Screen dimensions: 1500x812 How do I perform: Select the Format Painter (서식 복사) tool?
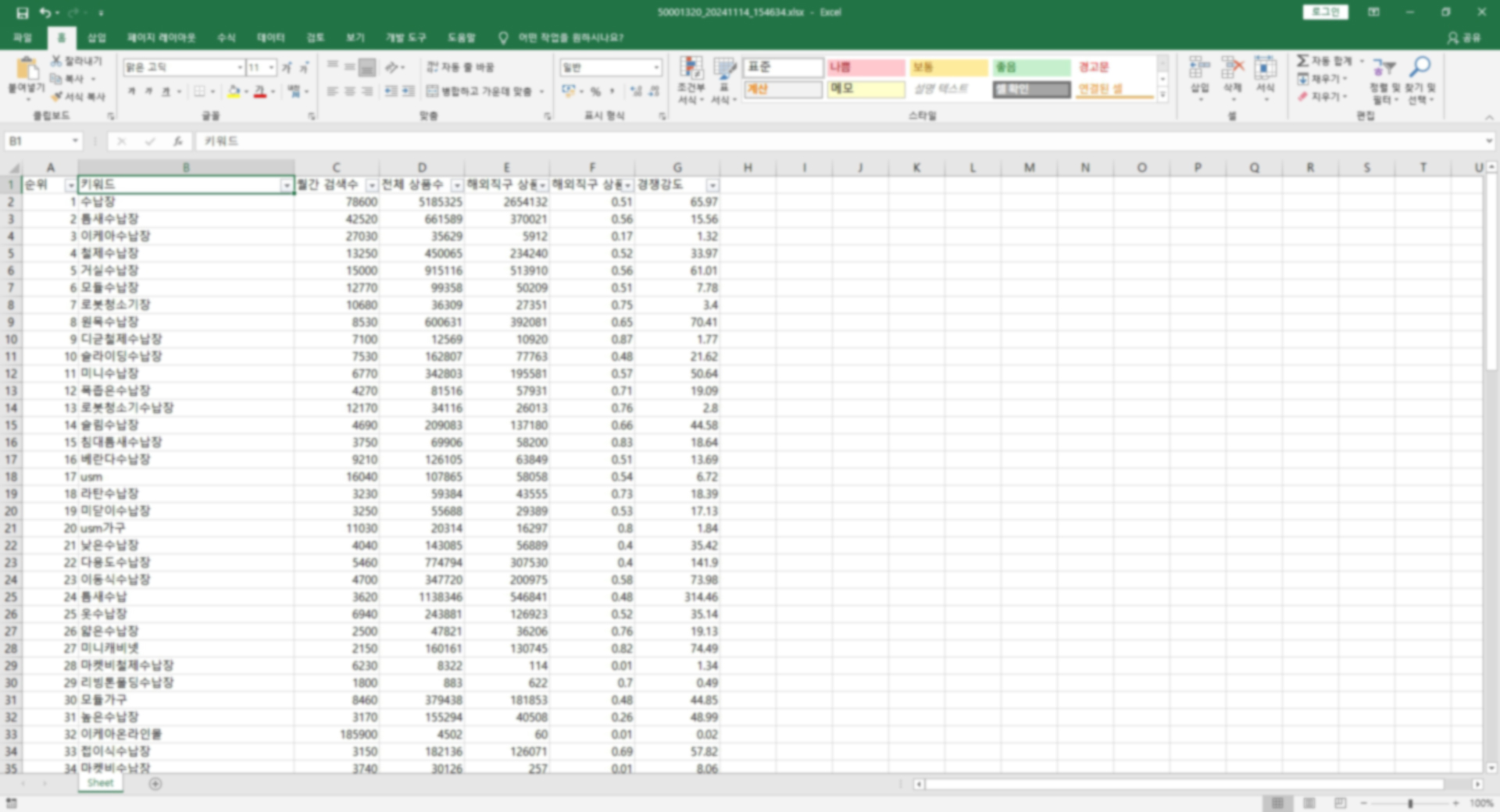tap(78, 97)
